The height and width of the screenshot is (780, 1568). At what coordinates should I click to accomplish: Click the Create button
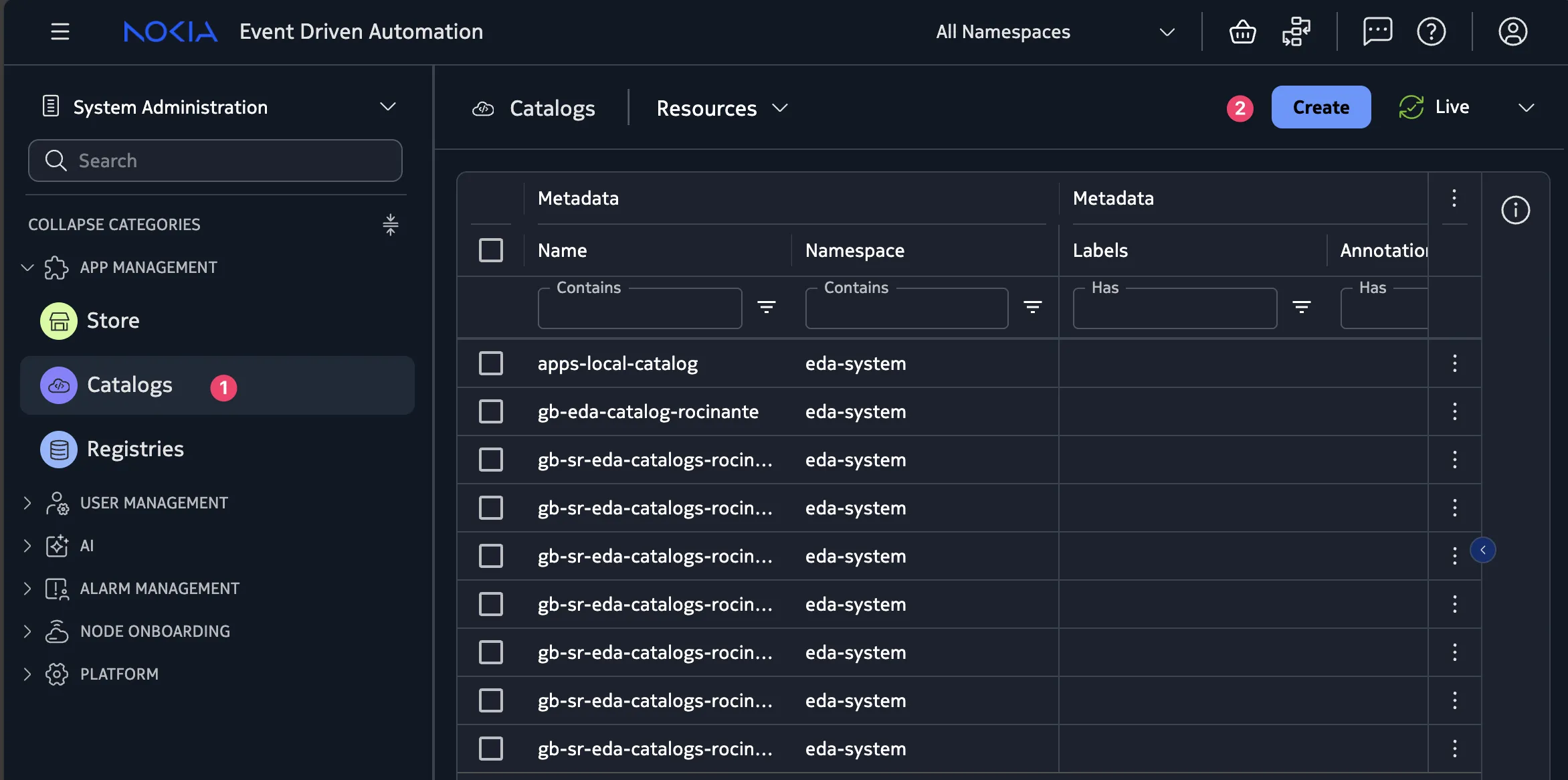pyautogui.click(x=1320, y=107)
